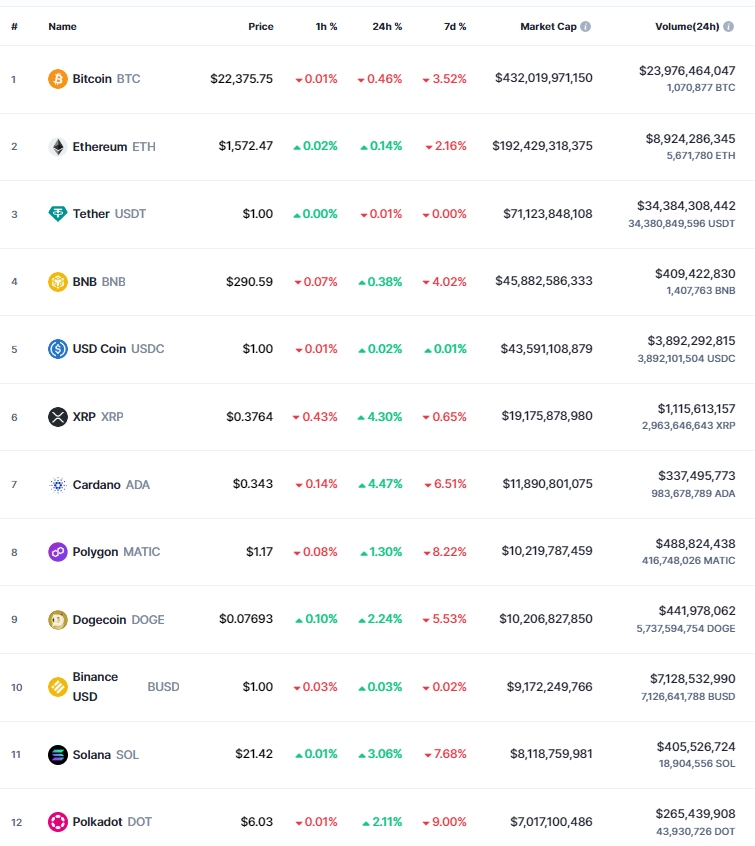
Task: Click the Bitcoin coin logo icon
Action: 58,79
